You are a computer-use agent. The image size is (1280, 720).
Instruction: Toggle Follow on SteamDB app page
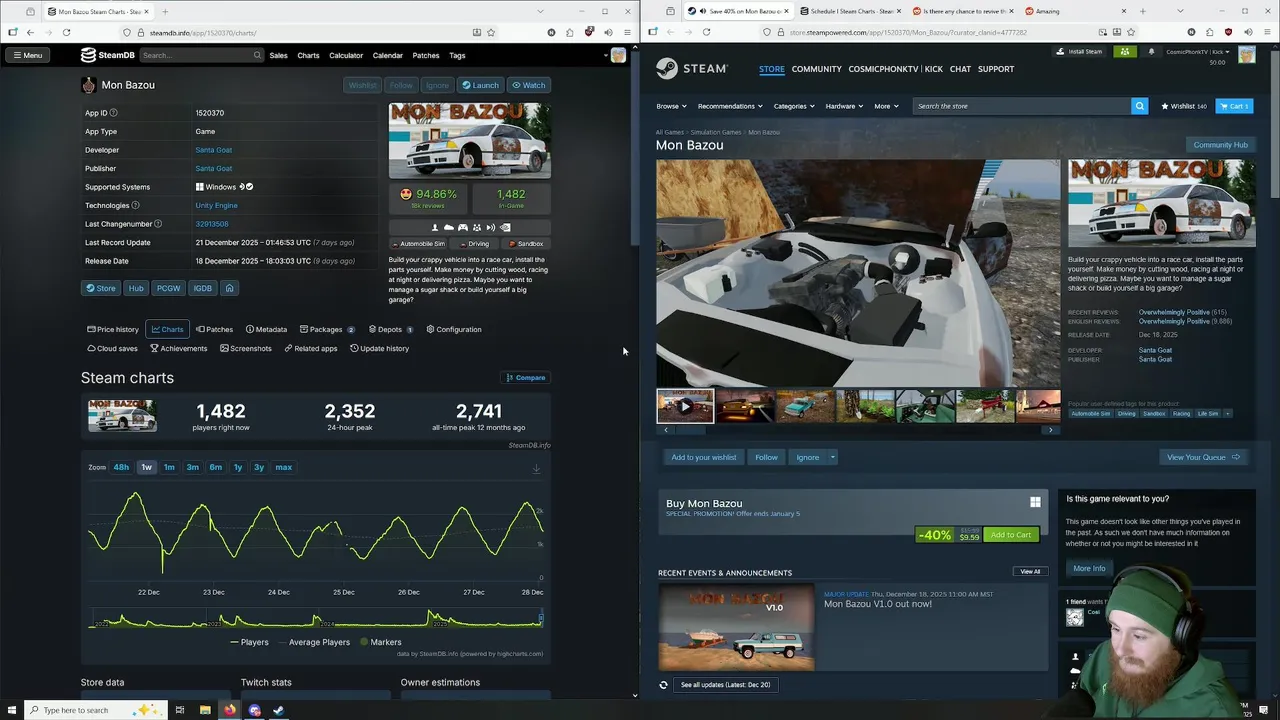[401, 85]
